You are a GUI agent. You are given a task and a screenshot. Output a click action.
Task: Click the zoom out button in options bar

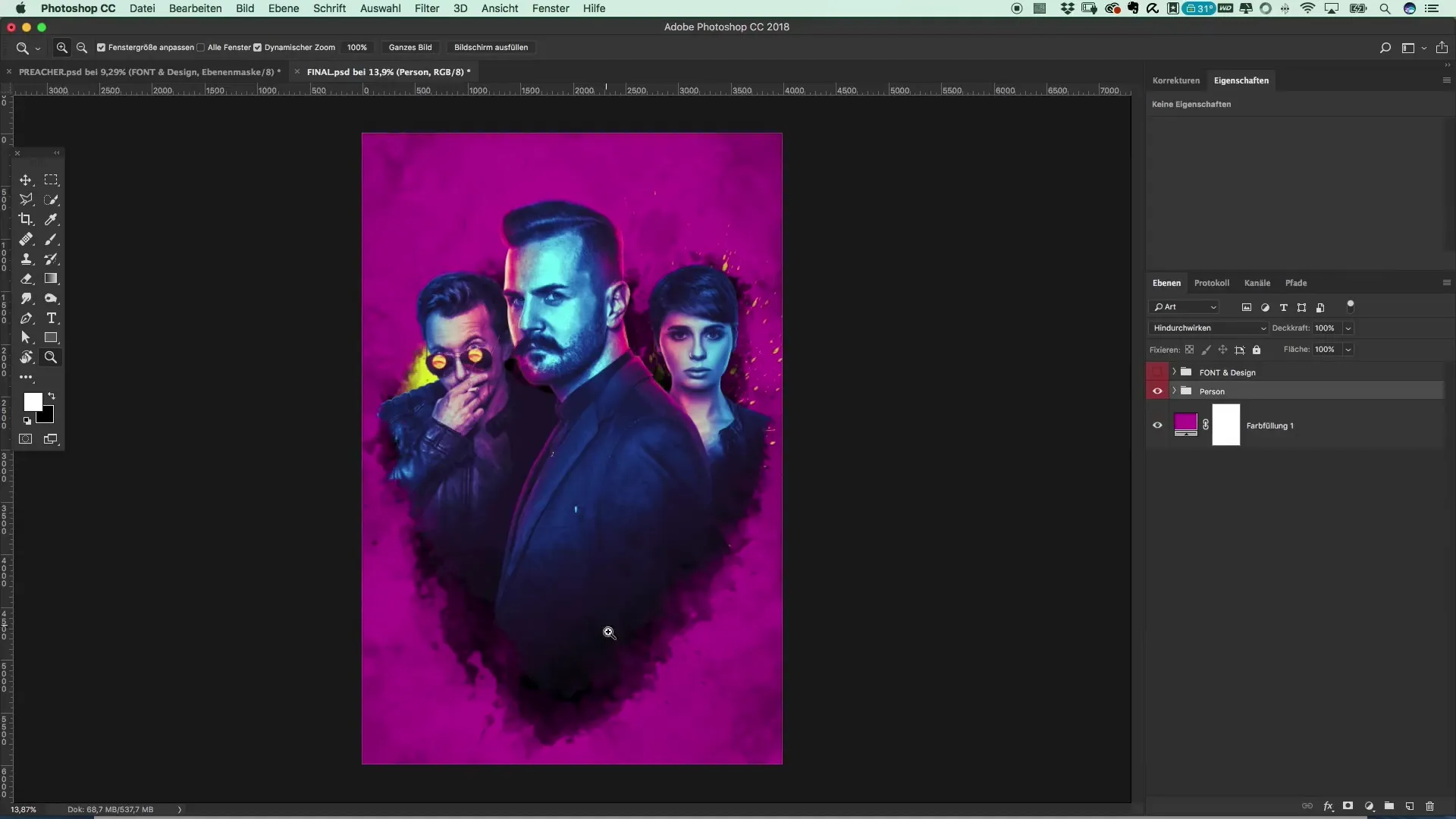pos(82,47)
